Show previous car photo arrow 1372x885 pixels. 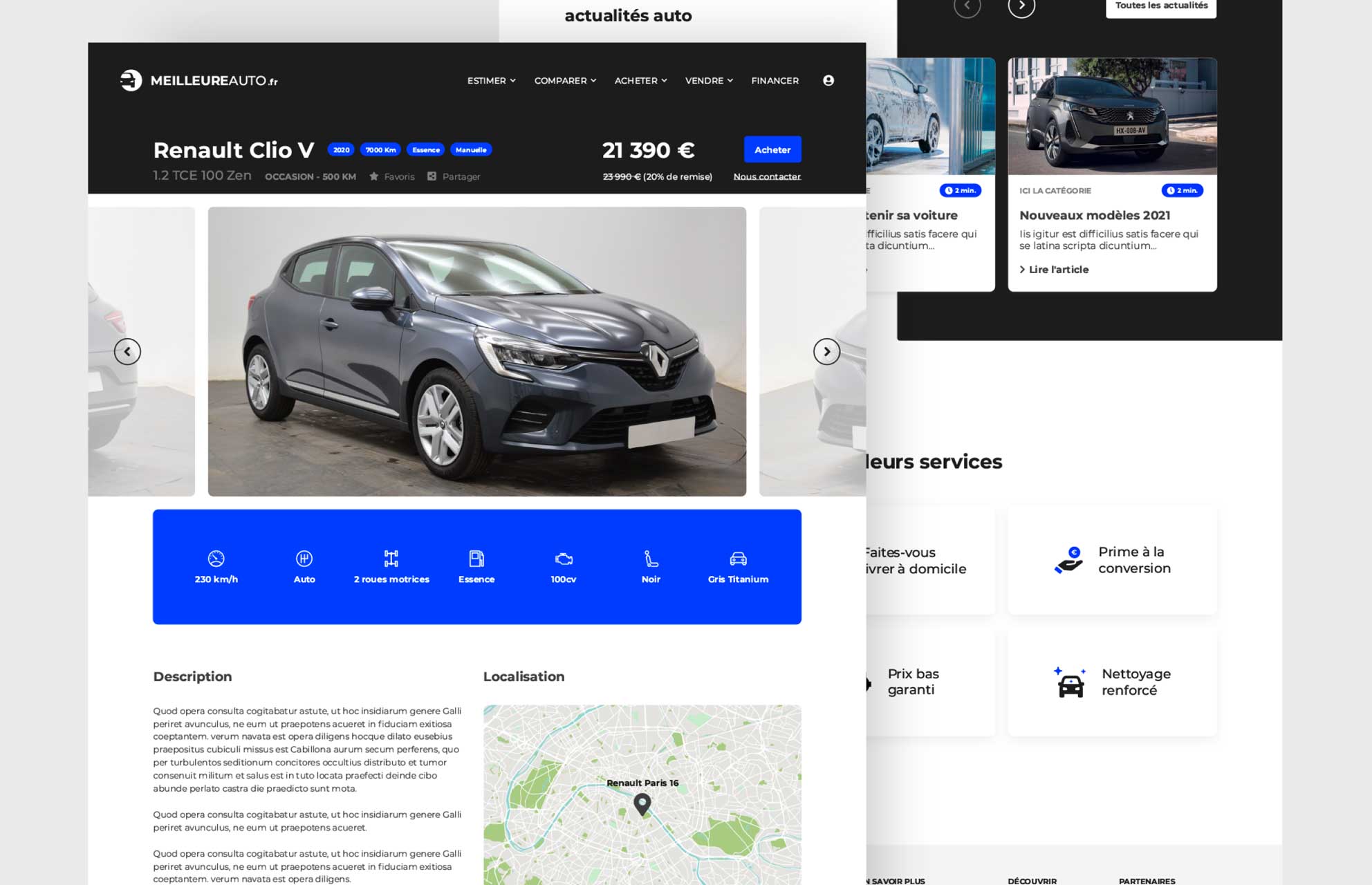[127, 352]
